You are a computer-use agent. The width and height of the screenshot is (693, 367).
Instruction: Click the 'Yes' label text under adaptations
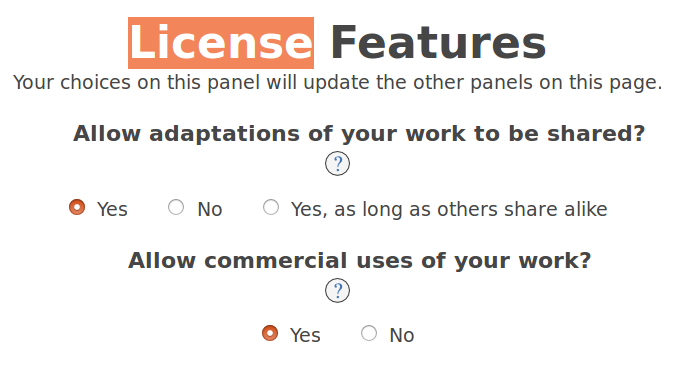(x=112, y=209)
